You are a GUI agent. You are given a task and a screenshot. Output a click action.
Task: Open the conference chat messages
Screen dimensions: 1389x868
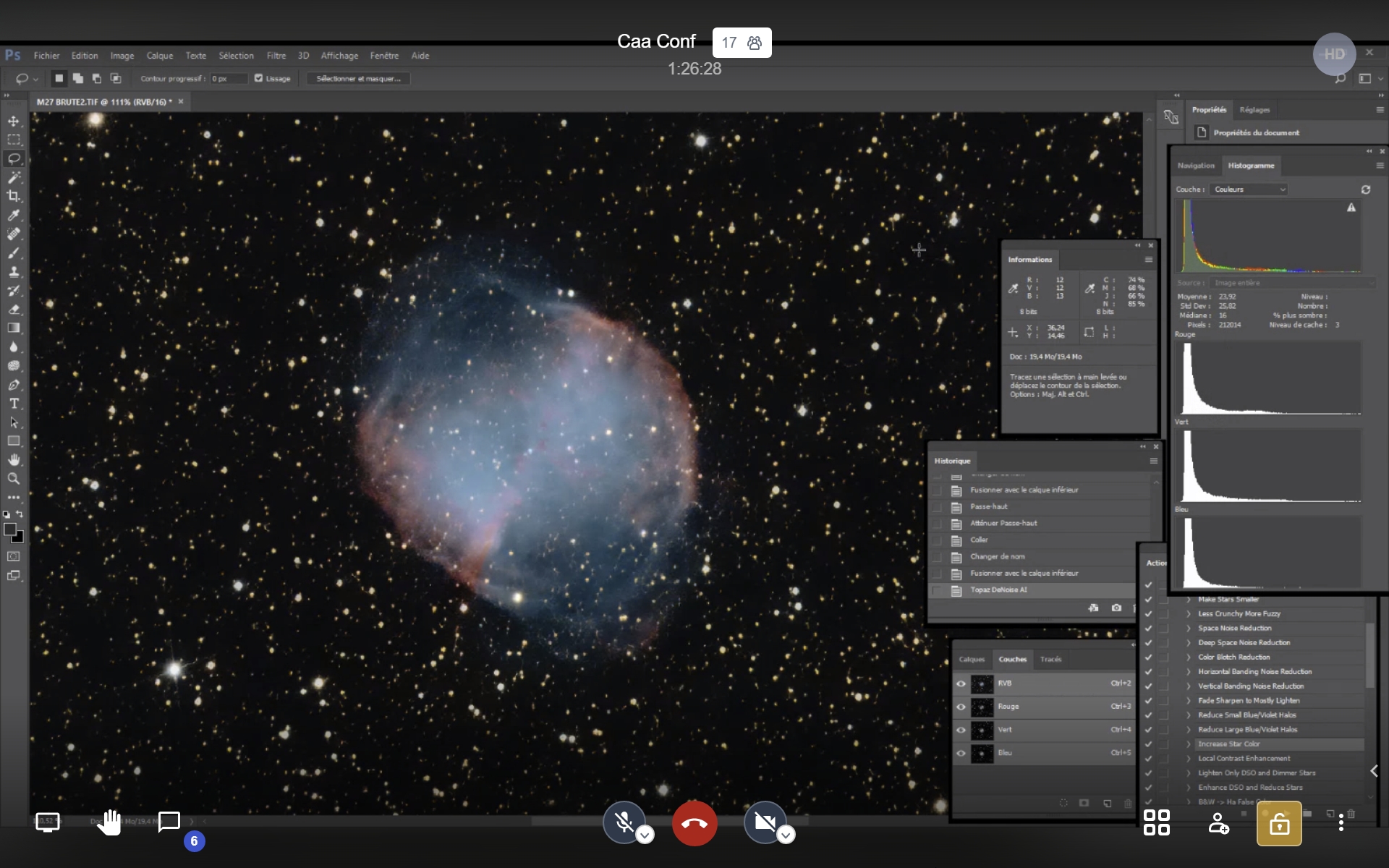pyautogui.click(x=169, y=822)
